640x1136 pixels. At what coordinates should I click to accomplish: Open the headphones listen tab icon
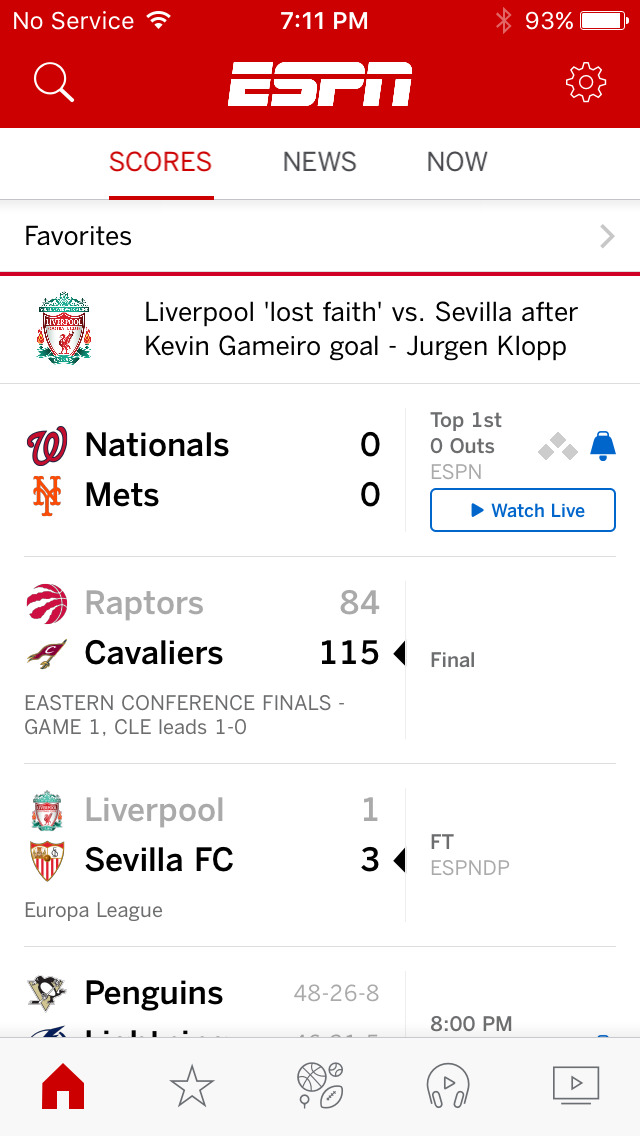click(448, 1086)
